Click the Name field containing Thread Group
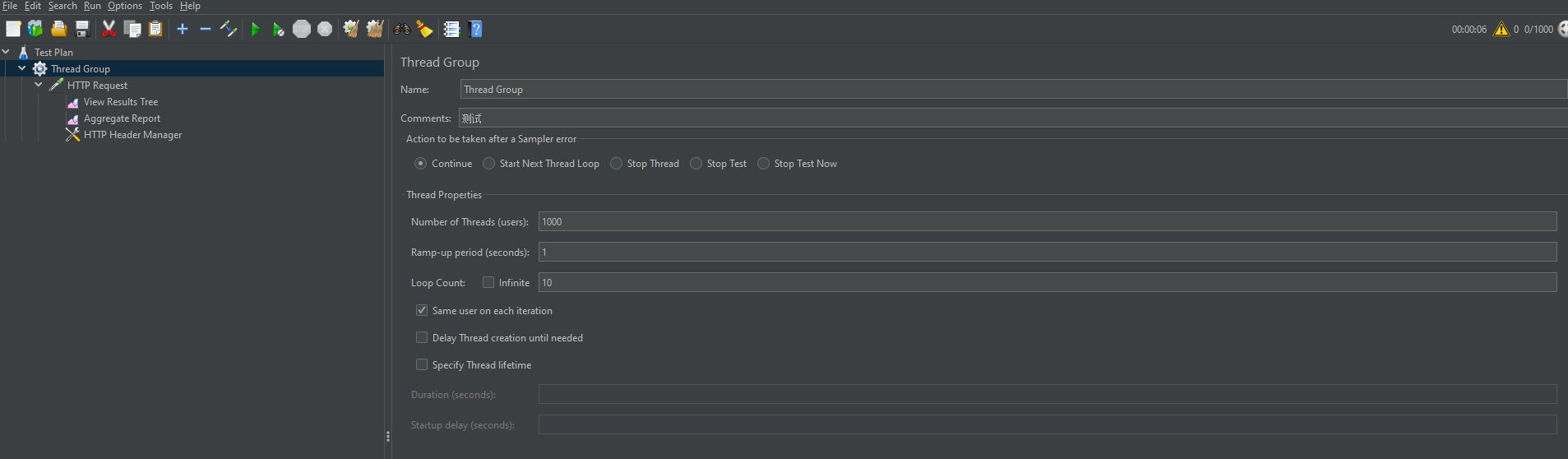The height and width of the screenshot is (459, 1568). [x=1014, y=89]
